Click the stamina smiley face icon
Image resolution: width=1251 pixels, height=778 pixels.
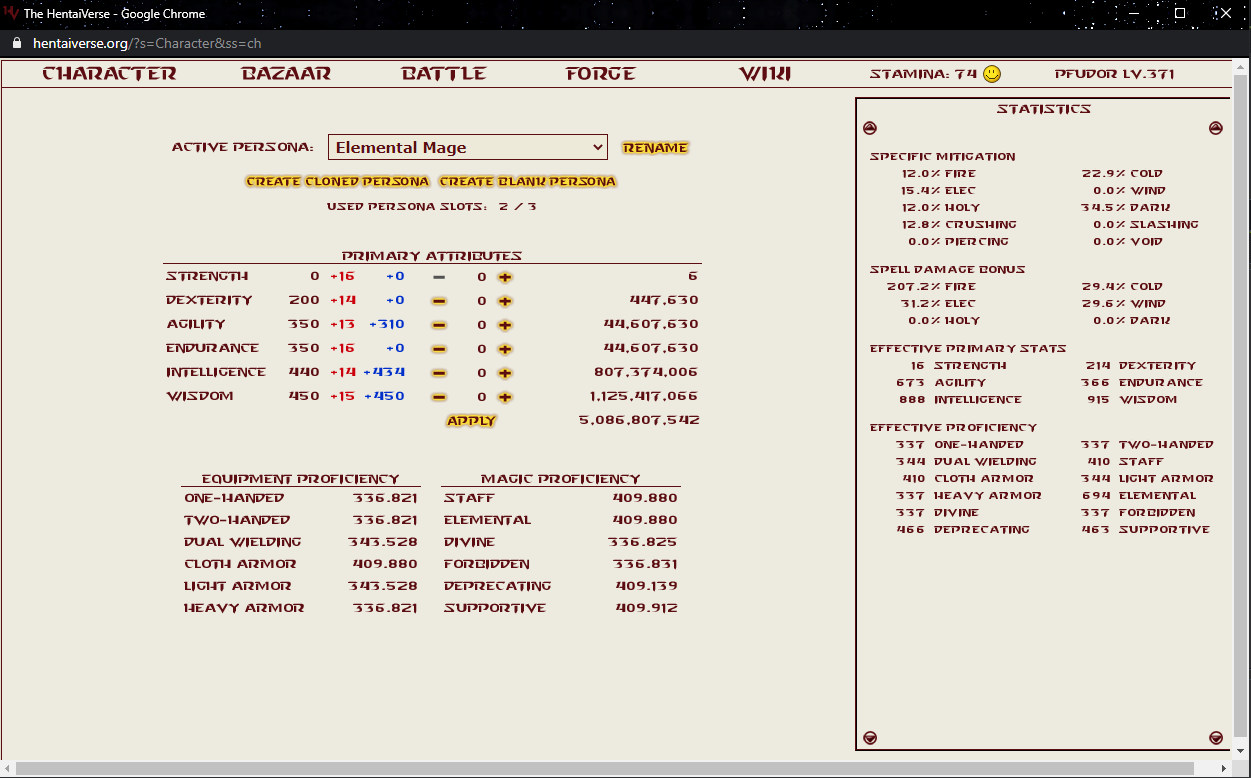point(991,74)
